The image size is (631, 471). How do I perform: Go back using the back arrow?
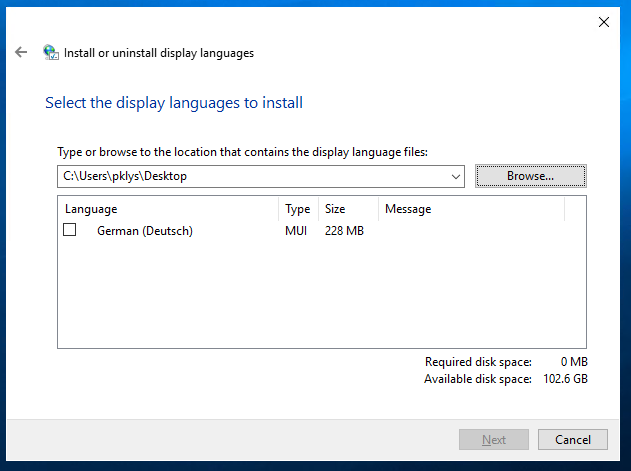pos(21,52)
